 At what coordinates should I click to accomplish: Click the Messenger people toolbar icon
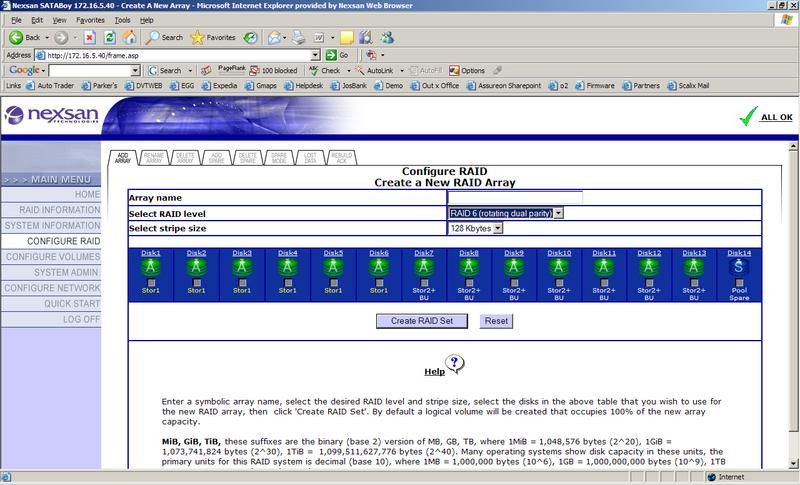387,37
